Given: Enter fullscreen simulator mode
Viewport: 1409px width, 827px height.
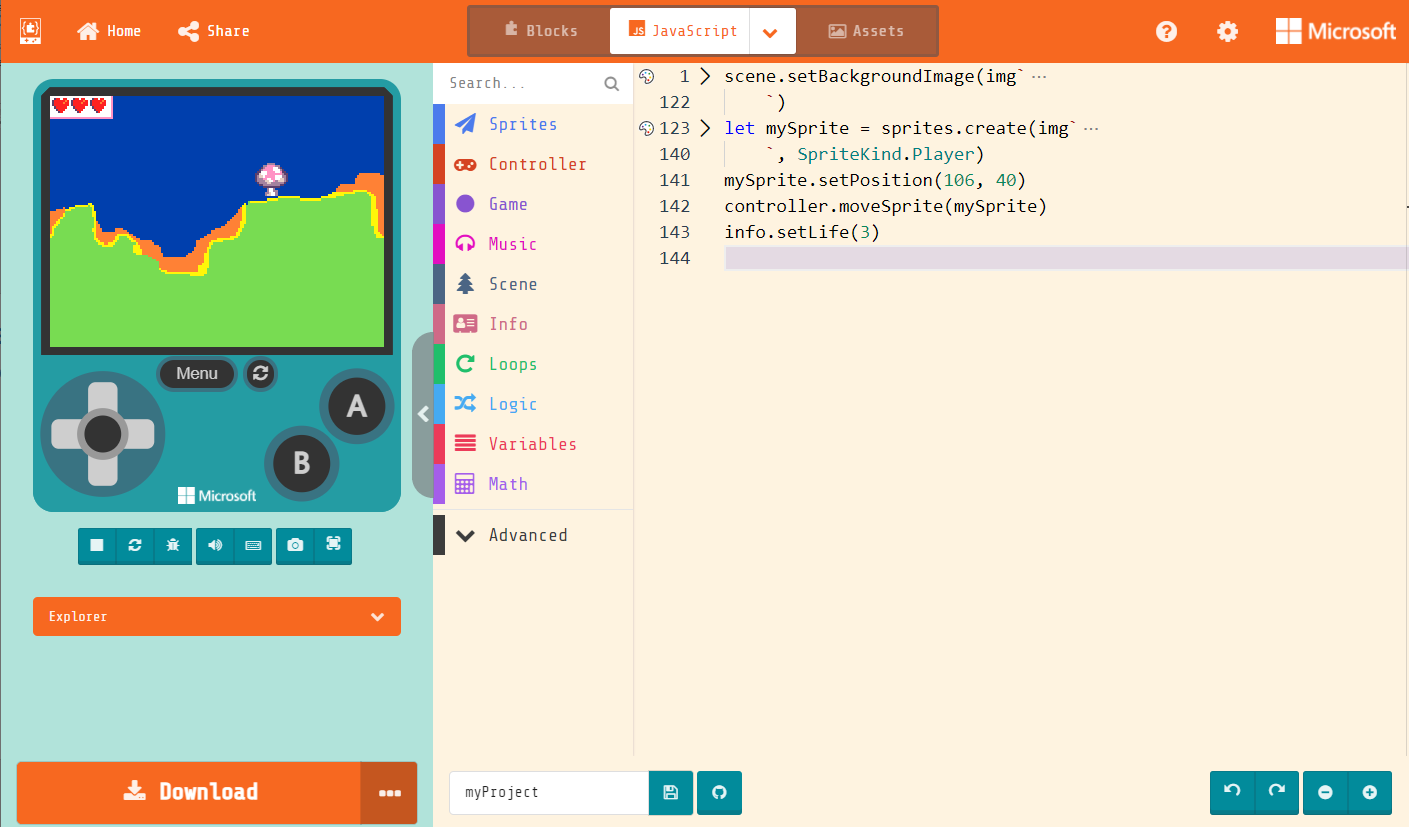Looking at the screenshot, I should coord(333,546).
